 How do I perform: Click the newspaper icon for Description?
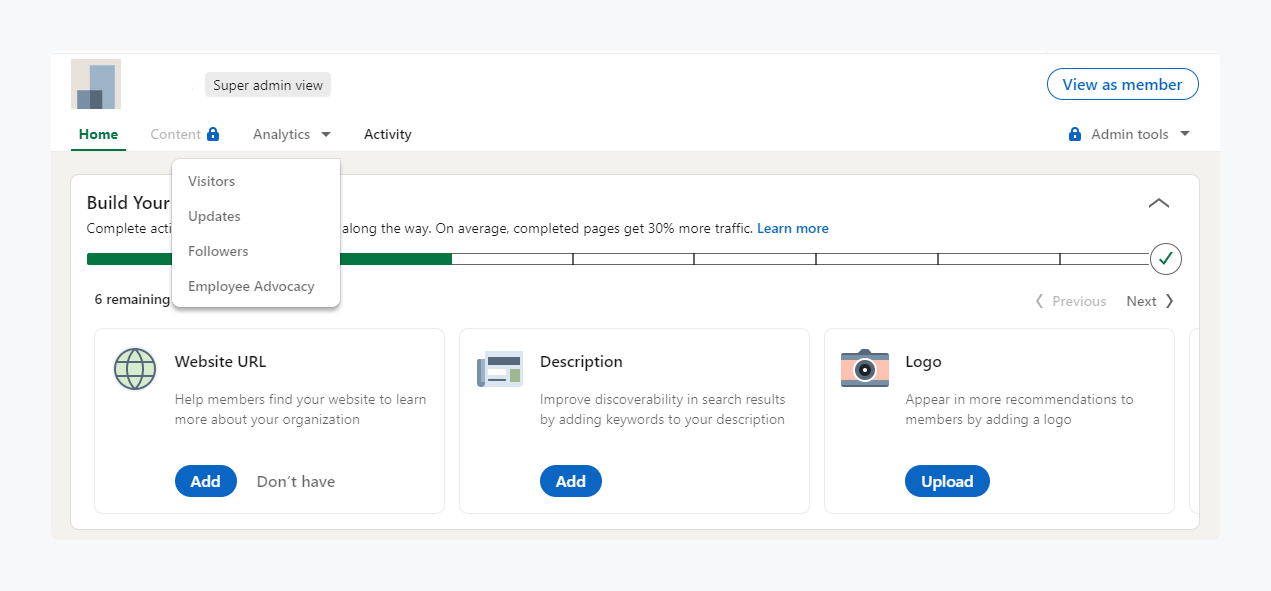tap(500, 369)
